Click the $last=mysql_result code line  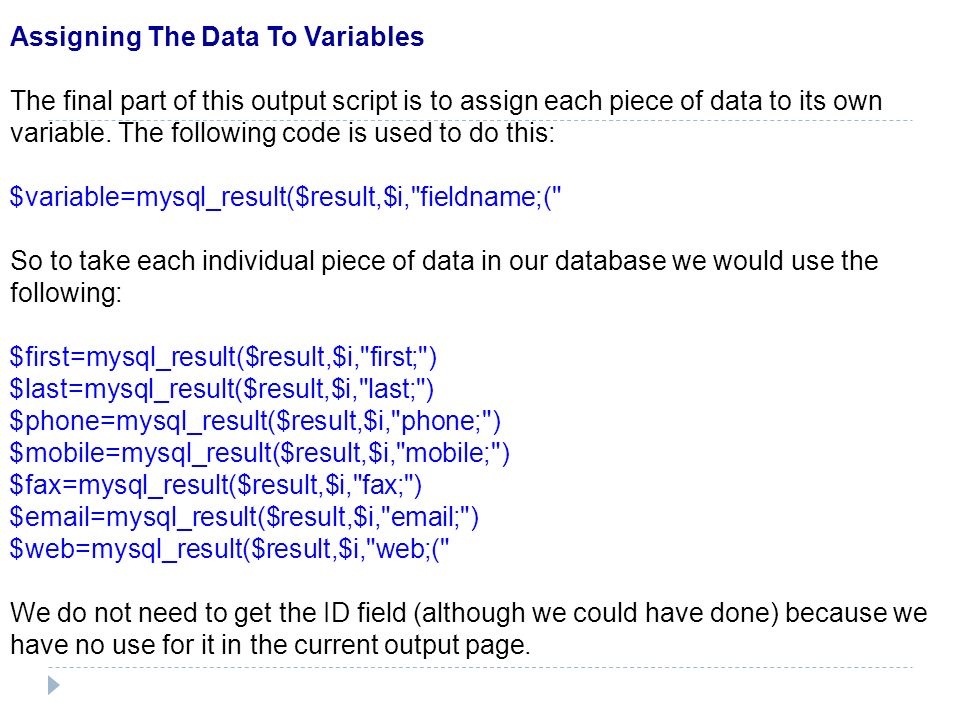tap(222, 389)
